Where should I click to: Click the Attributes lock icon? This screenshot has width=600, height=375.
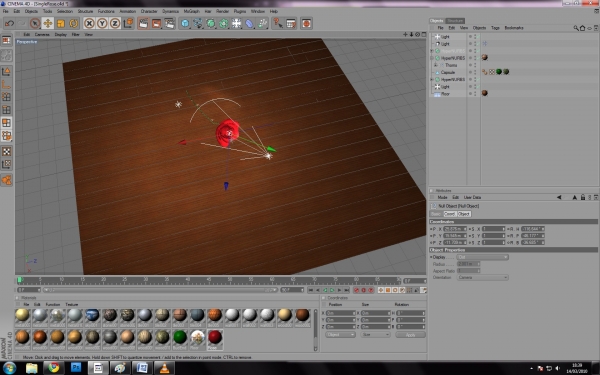[x=583, y=197]
